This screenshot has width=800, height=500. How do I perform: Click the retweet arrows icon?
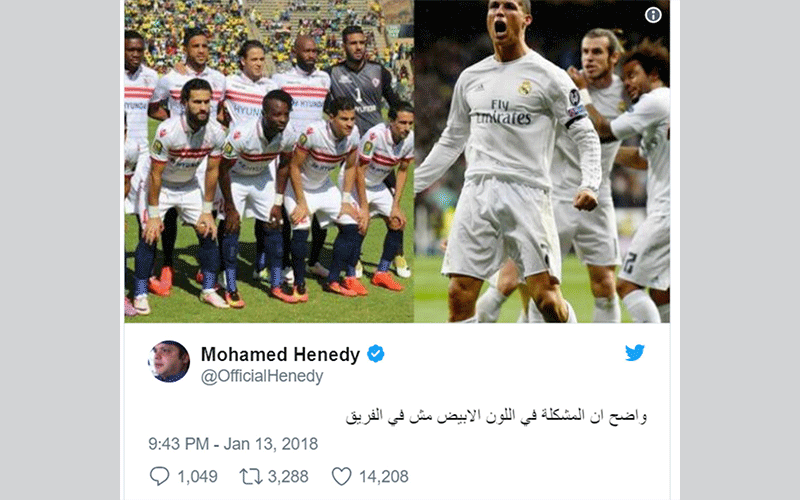pos(251,477)
